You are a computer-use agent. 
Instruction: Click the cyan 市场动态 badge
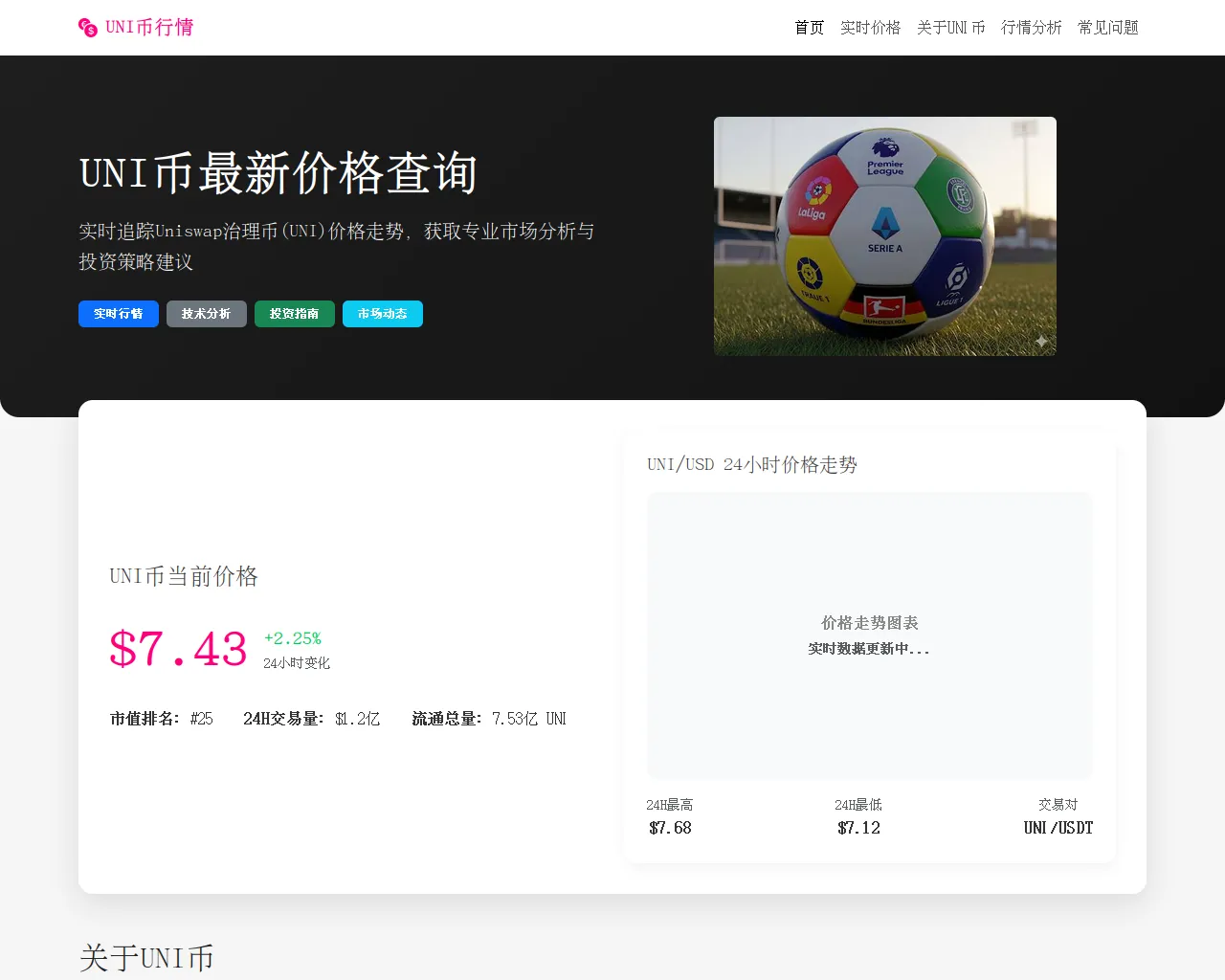point(382,314)
